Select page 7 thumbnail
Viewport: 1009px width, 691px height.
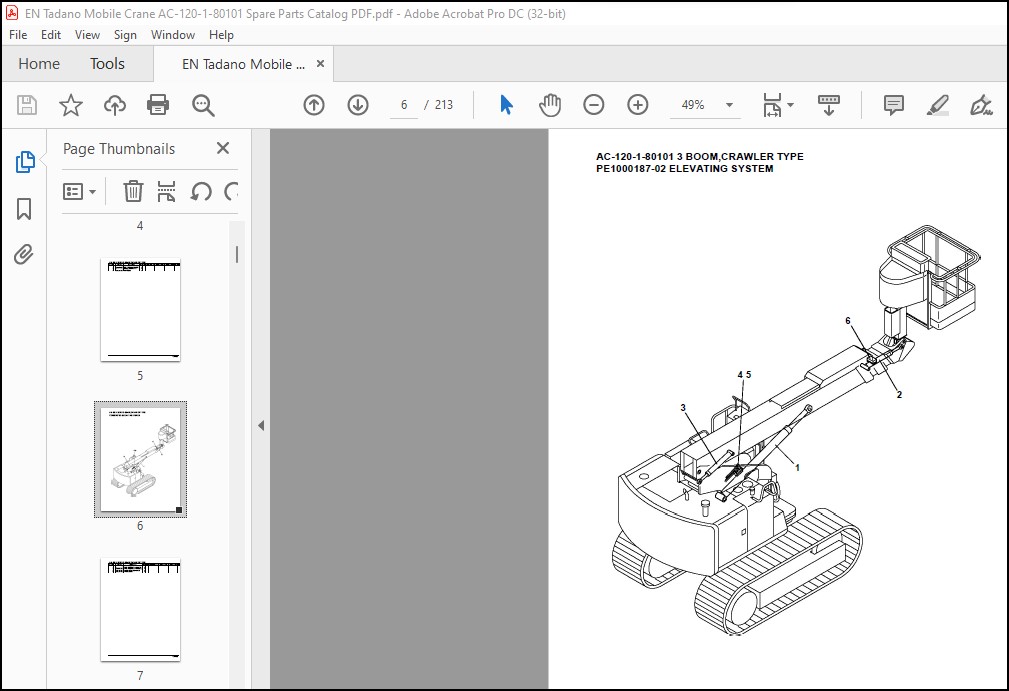[x=140, y=610]
